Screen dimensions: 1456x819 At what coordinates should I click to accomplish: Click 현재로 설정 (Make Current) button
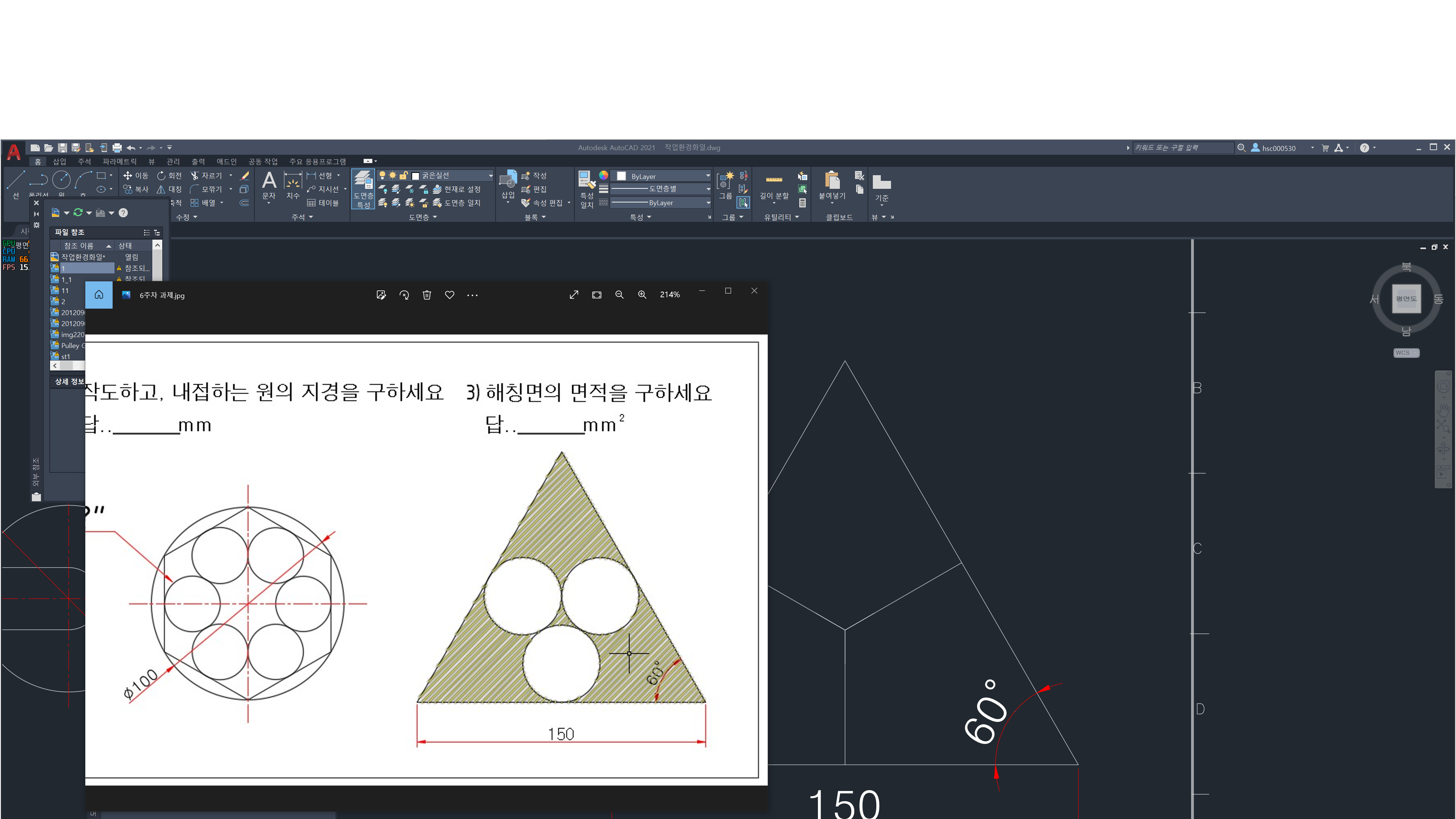coord(456,189)
